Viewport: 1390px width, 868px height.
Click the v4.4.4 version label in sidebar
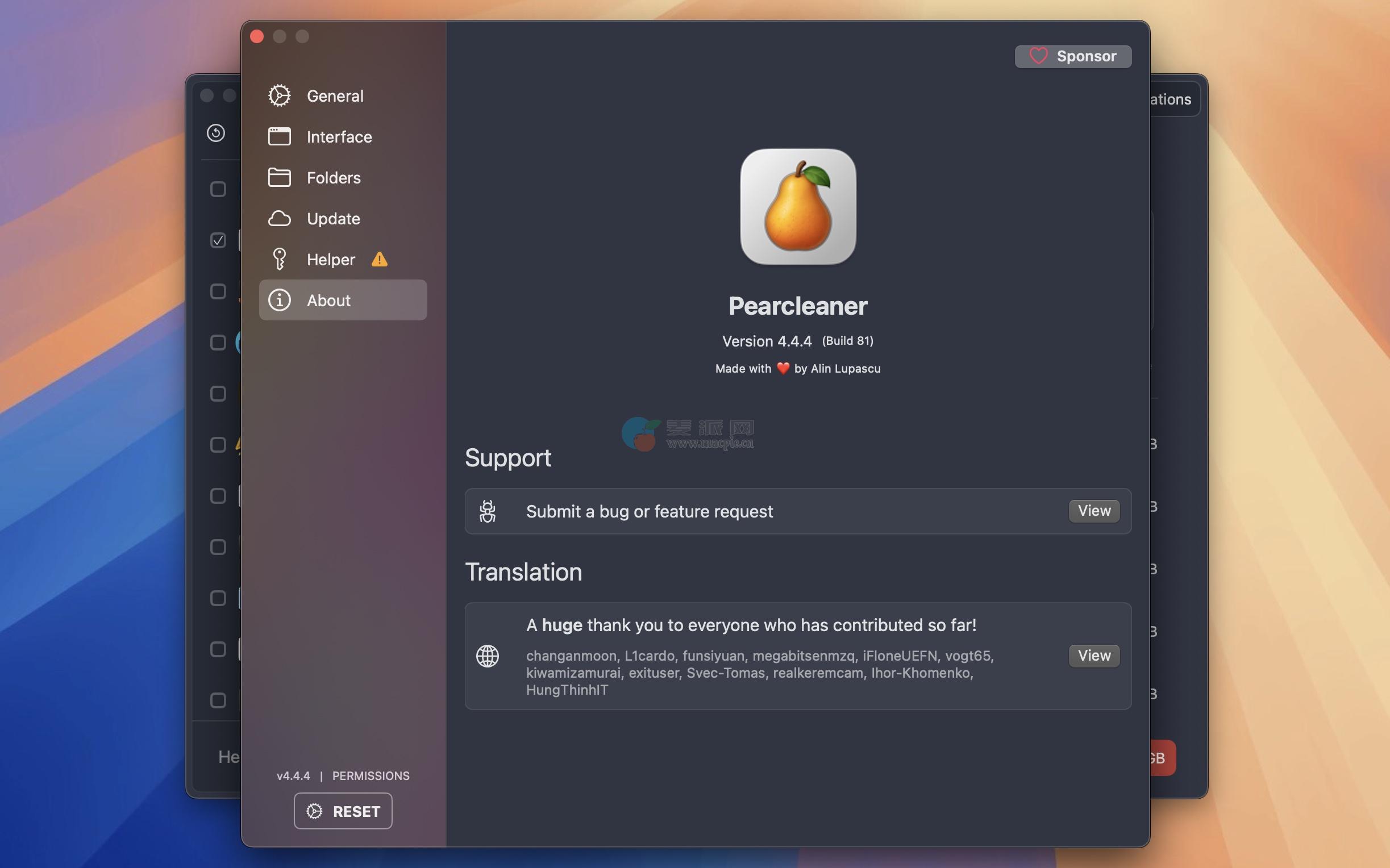(293, 775)
